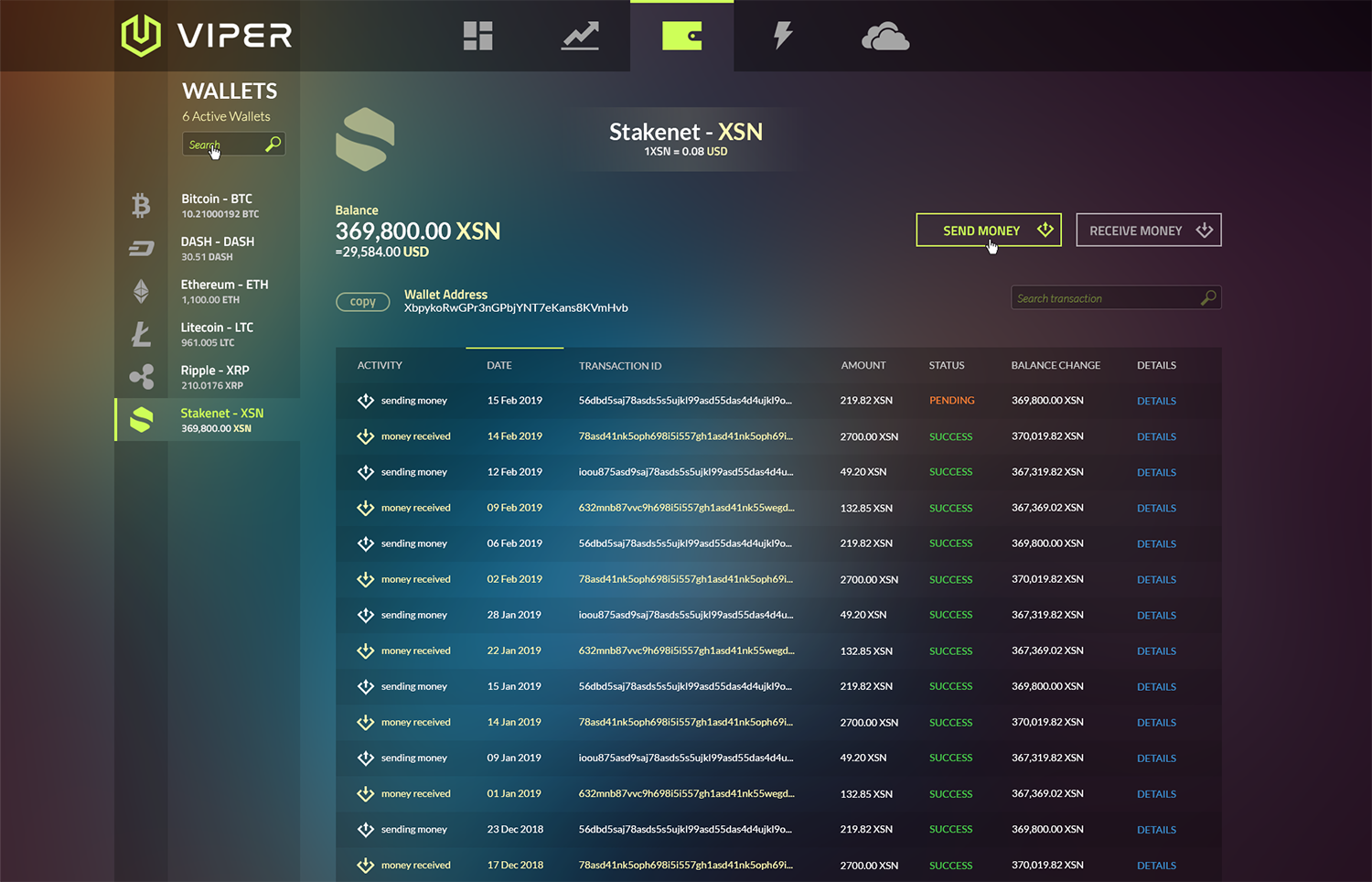Click the Stakenet icon in sidebar
This screenshot has height=882, width=1372.
(x=142, y=419)
